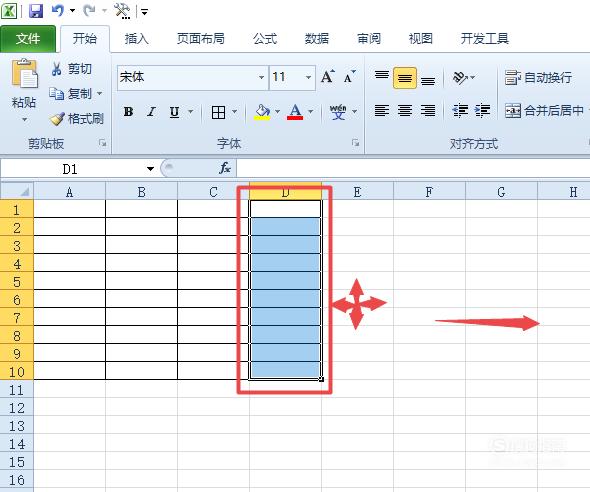590x492 pixels.
Task: Click the wén phonetic guide icon
Action: [338, 112]
